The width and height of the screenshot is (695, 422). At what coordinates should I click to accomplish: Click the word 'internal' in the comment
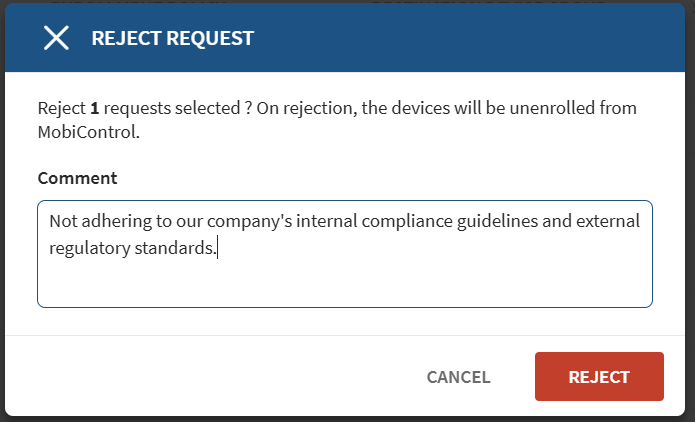[x=327, y=221]
